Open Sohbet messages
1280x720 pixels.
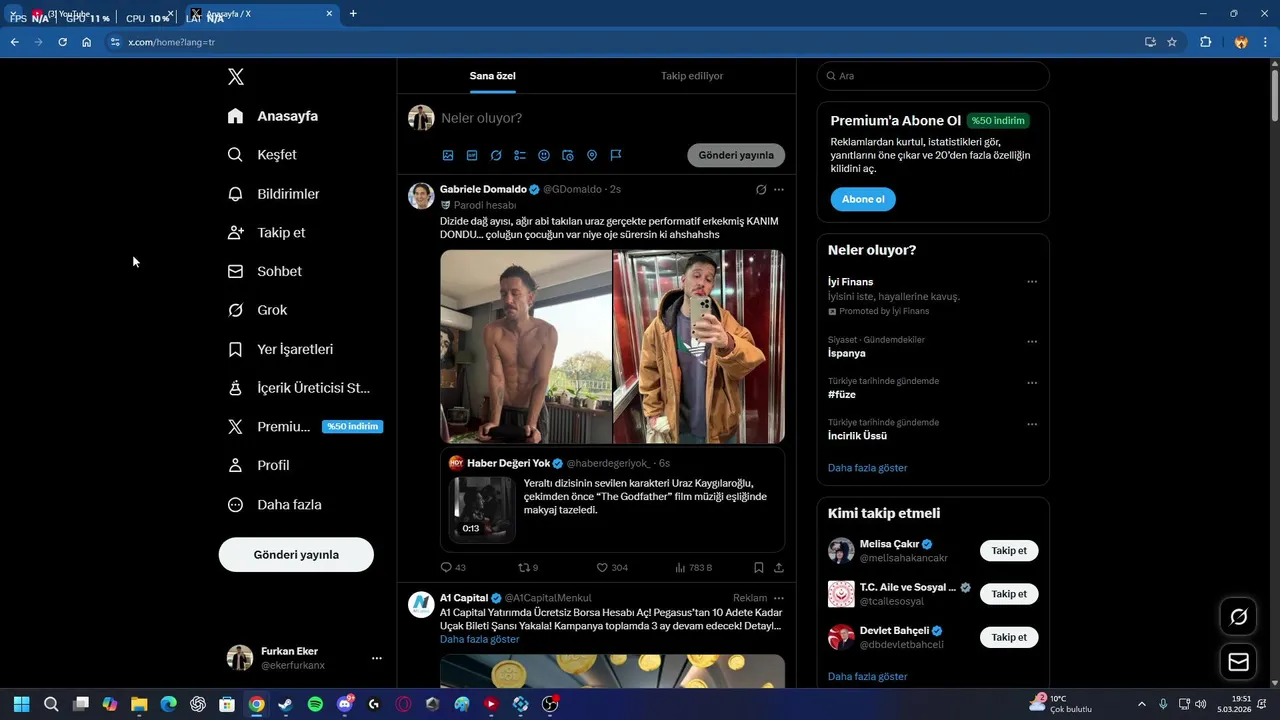264,271
